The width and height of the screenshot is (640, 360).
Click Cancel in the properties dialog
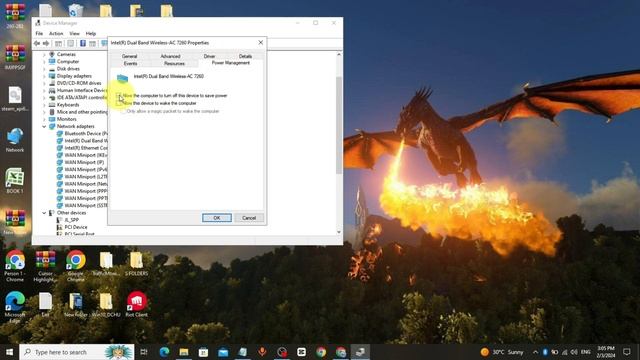(x=249, y=218)
